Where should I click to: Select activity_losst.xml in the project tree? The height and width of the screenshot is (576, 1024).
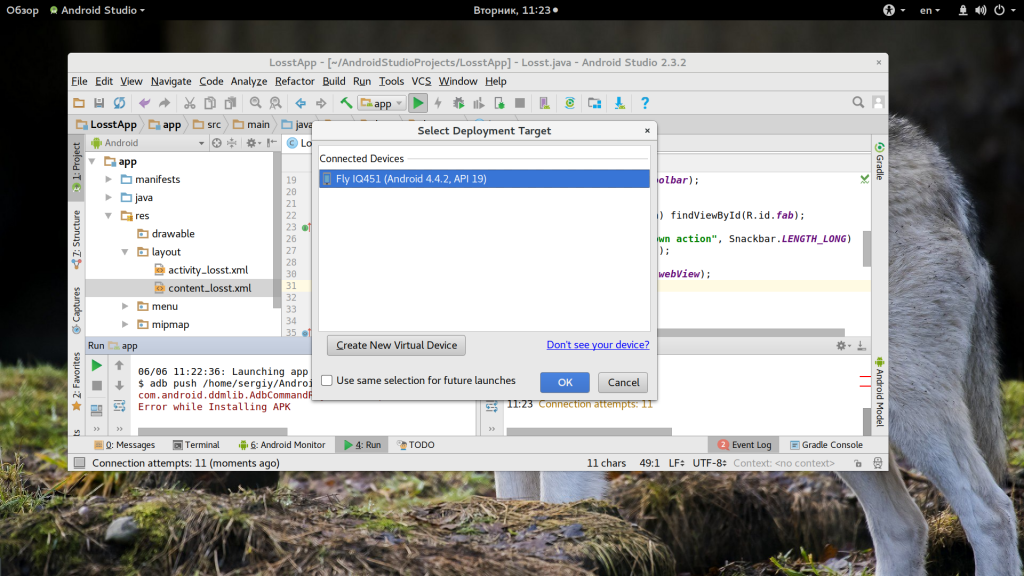tap(207, 270)
